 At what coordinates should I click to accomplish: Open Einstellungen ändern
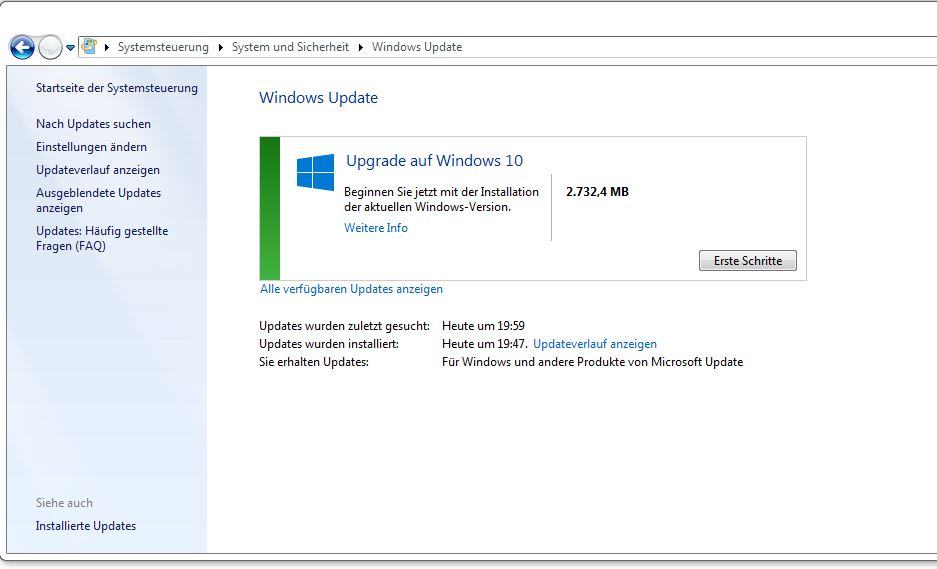coord(91,146)
